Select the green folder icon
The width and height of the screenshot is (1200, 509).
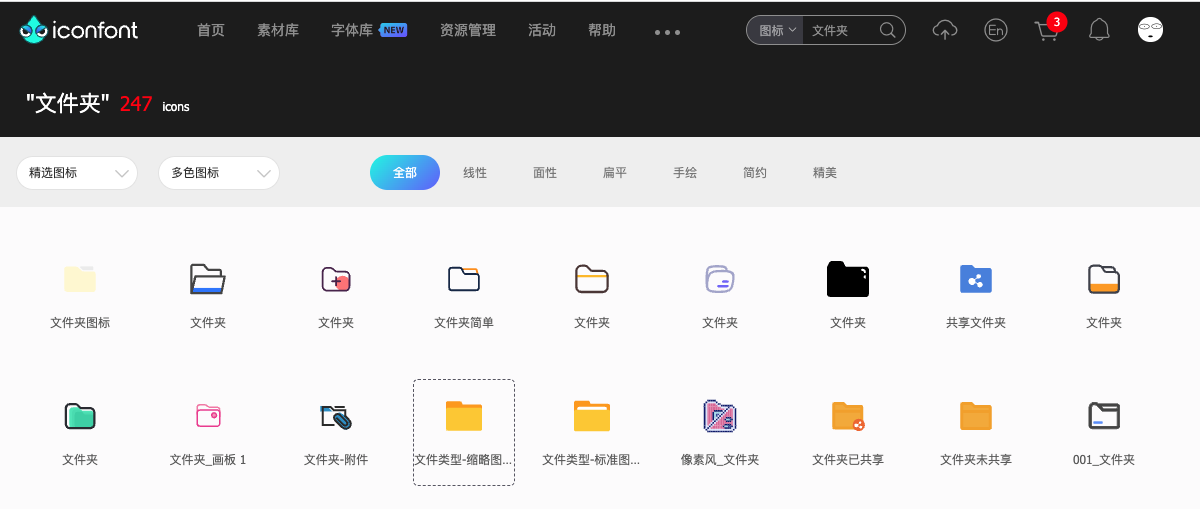pyautogui.click(x=80, y=416)
